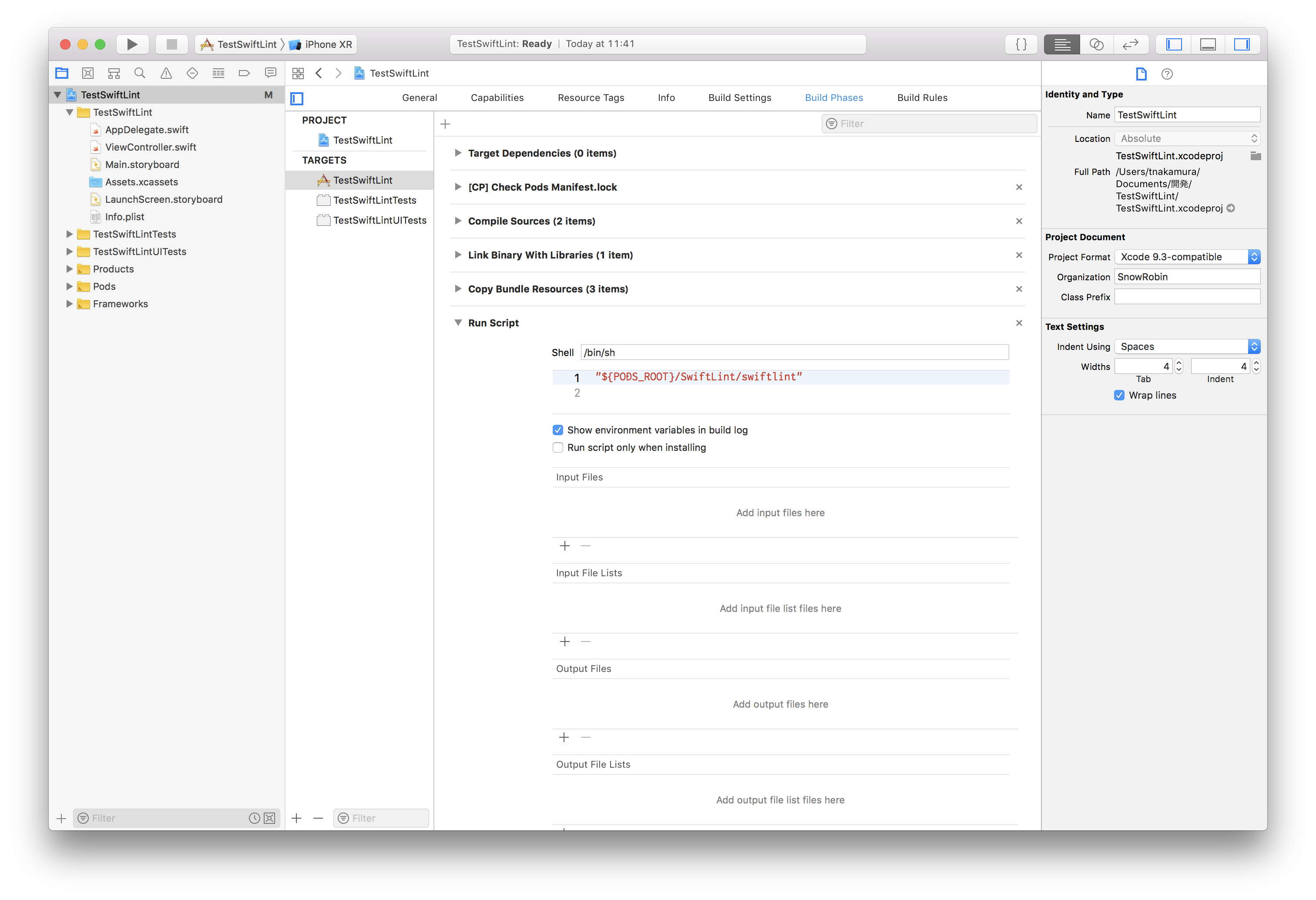This screenshot has height=900, width=1316.
Task: Toggle the Wrap lines checkbox
Action: [1119, 395]
